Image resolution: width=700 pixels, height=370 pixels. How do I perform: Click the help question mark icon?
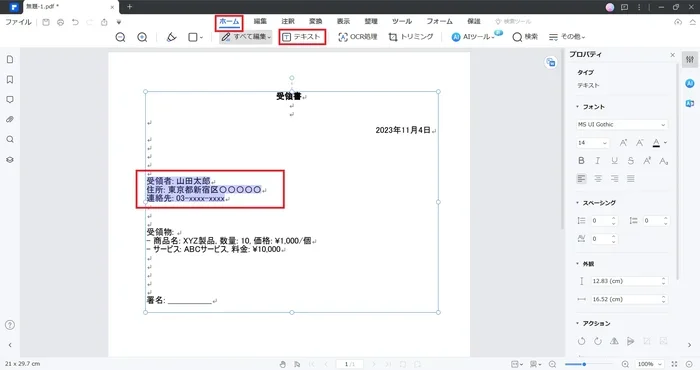(10, 325)
